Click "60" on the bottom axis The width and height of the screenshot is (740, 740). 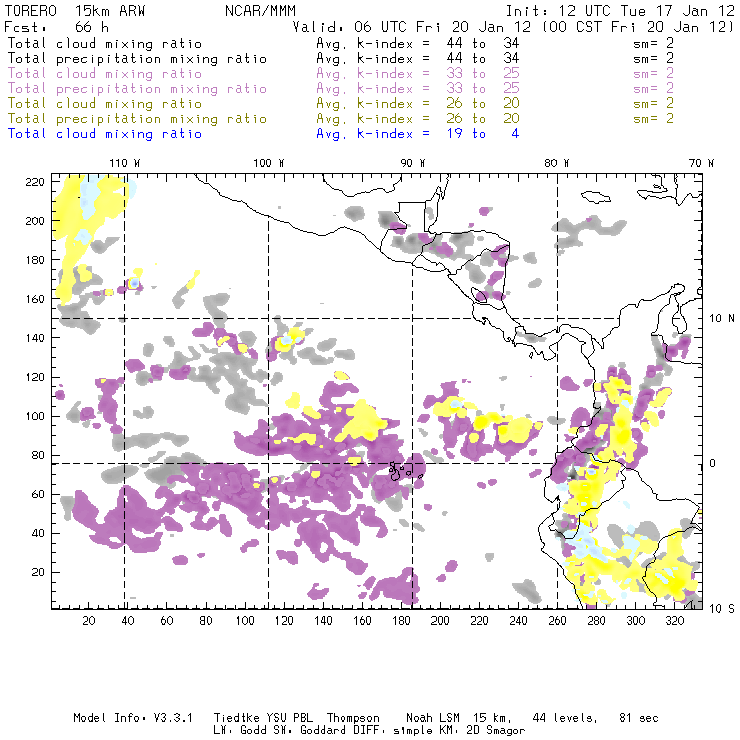[167, 621]
